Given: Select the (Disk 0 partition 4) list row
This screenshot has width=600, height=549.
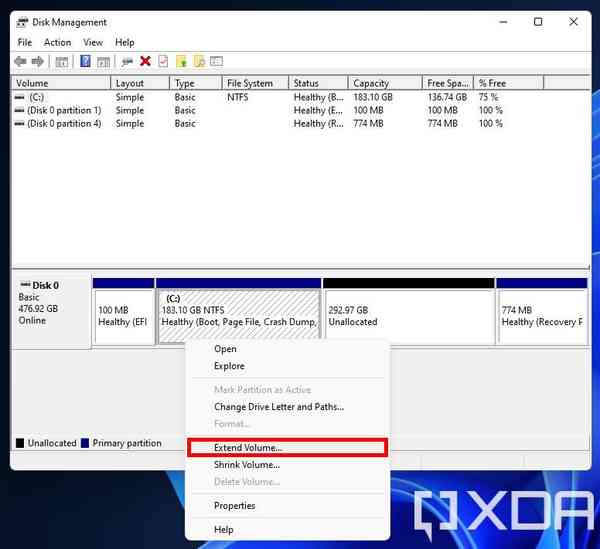Looking at the screenshot, I should click(x=64, y=123).
